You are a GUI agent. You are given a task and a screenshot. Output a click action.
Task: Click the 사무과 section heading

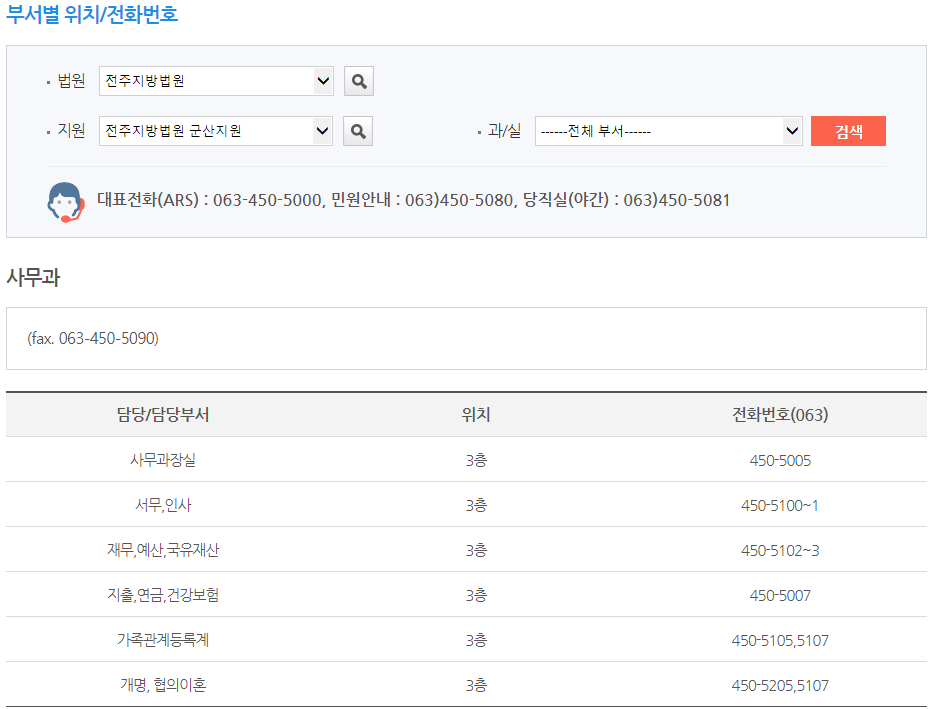click(33, 278)
